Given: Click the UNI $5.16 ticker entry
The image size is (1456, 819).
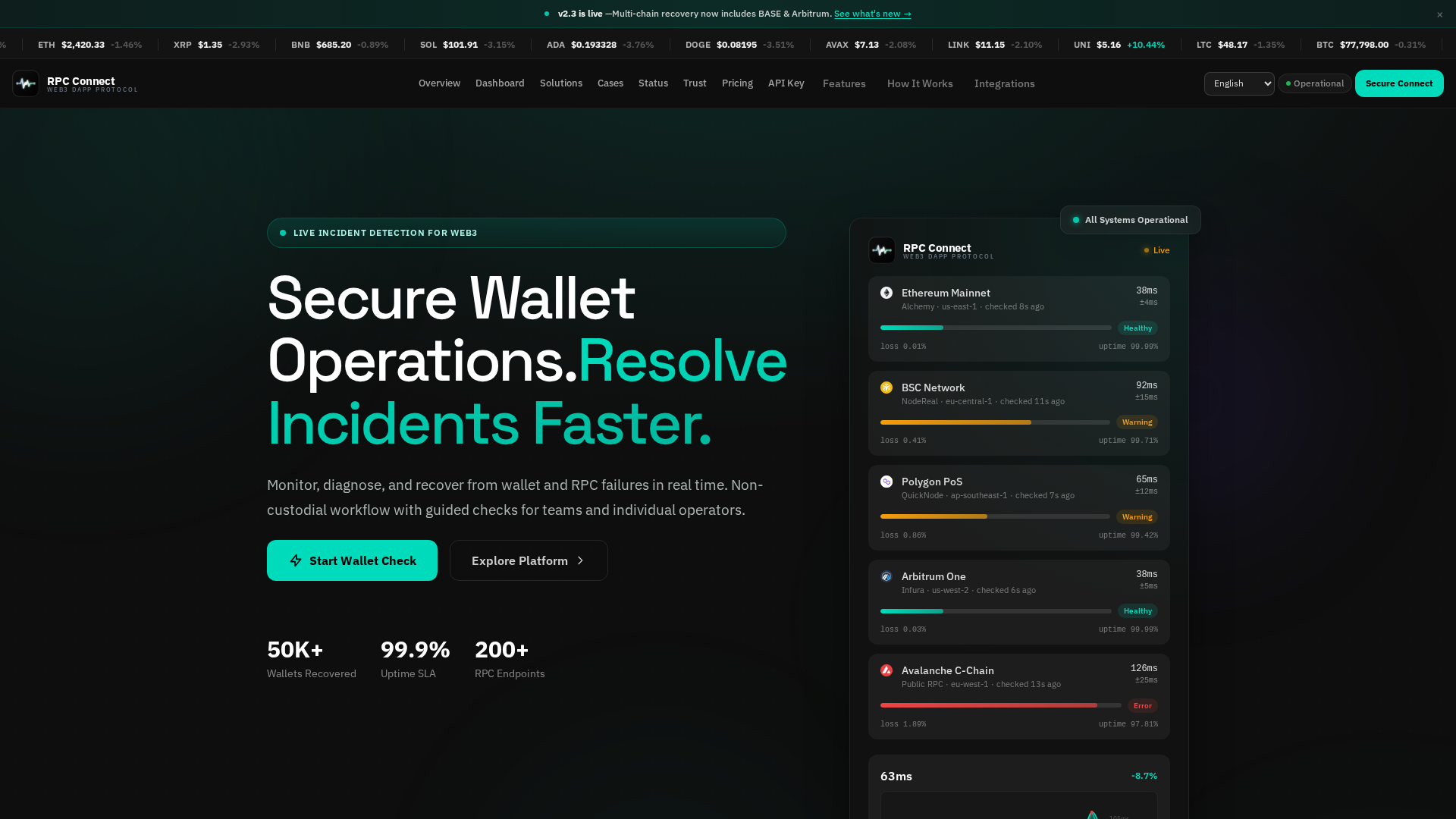Looking at the screenshot, I should click(x=1119, y=45).
